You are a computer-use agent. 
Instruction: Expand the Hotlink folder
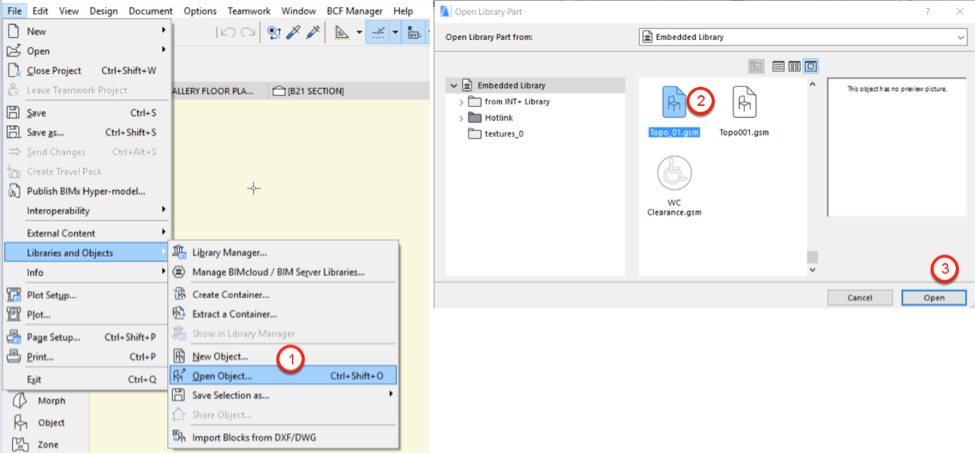tap(461, 118)
